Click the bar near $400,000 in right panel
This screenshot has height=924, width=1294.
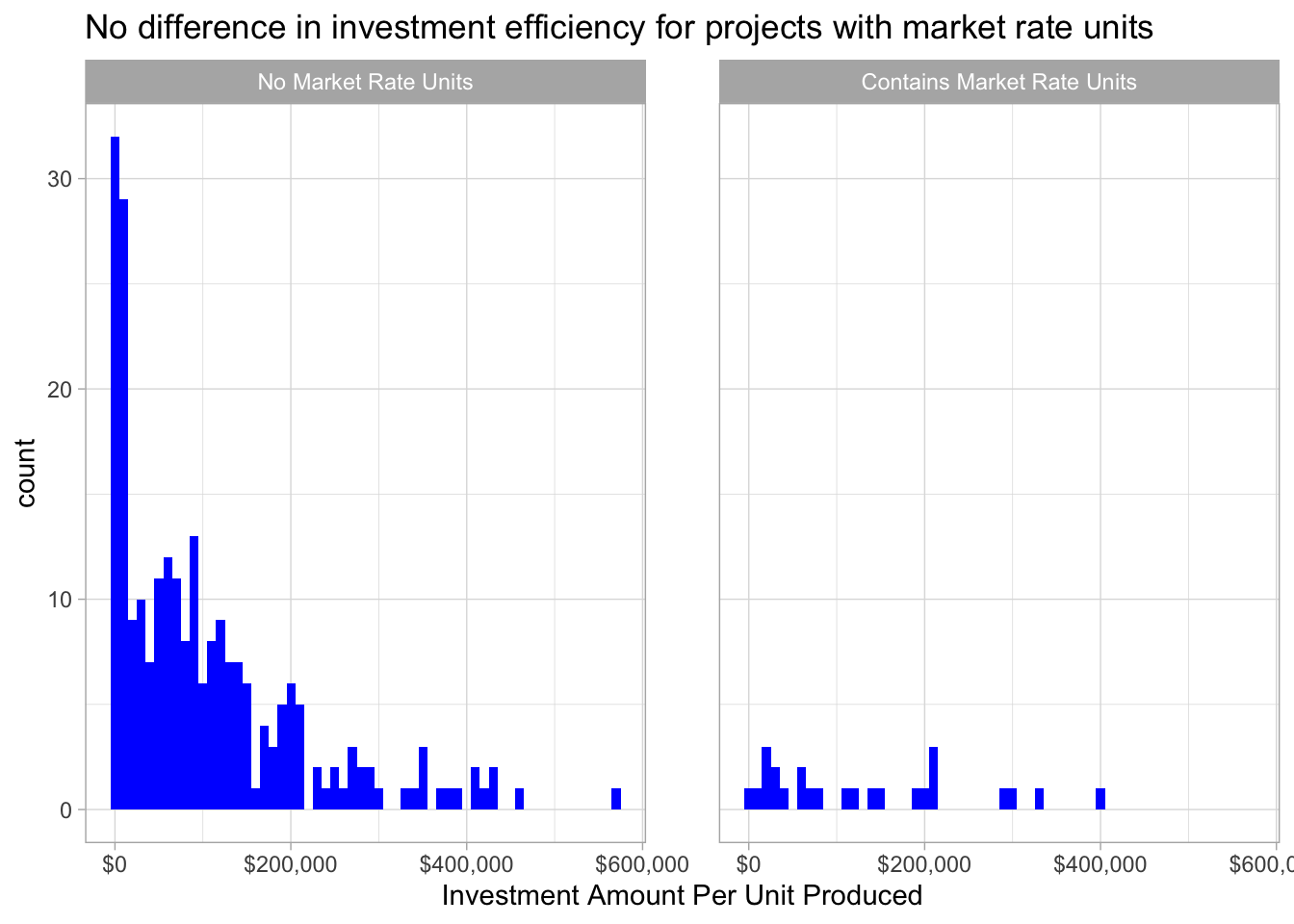(x=1100, y=799)
